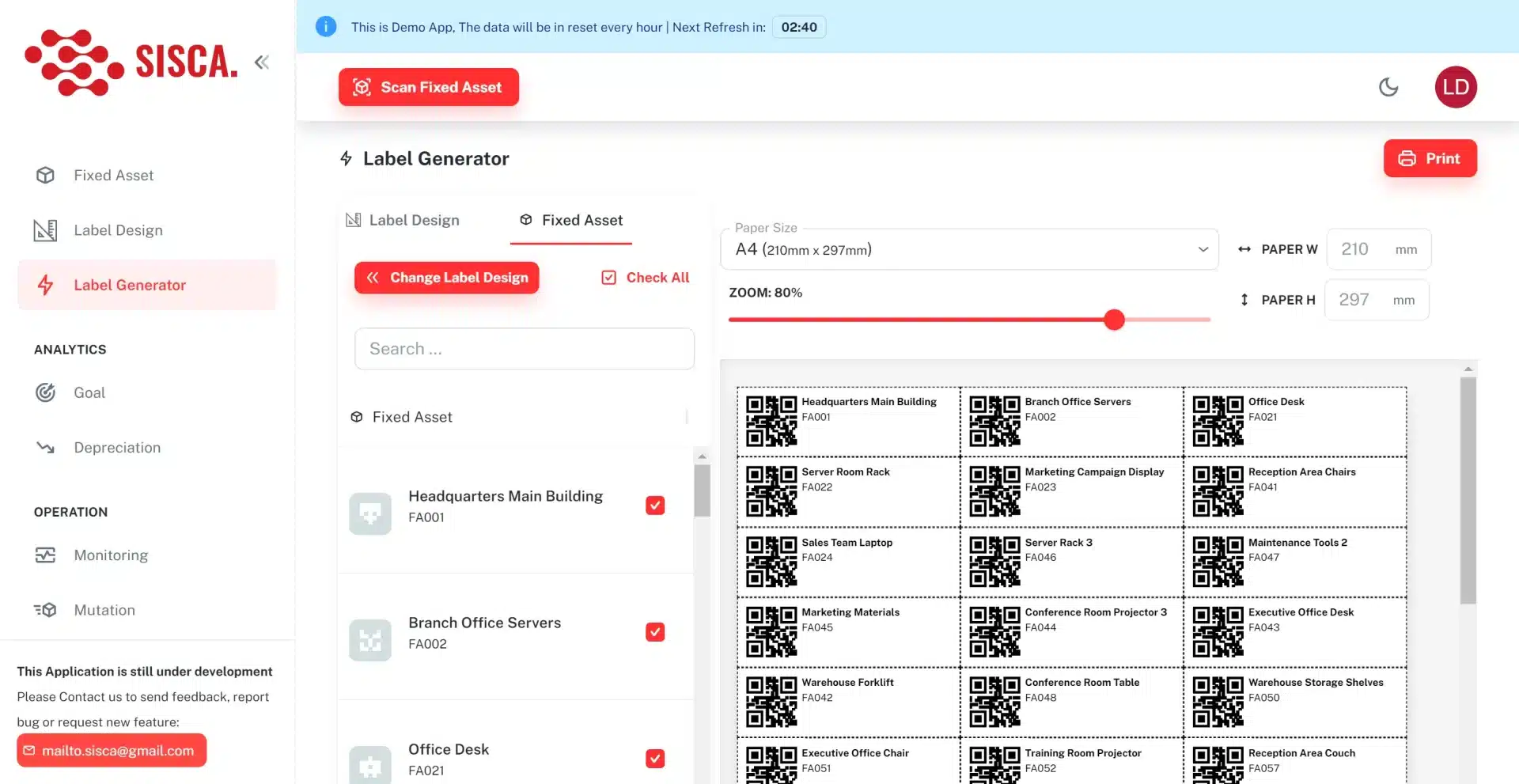Click Paper W horizontal arrows icon

pyautogui.click(x=1244, y=249)
